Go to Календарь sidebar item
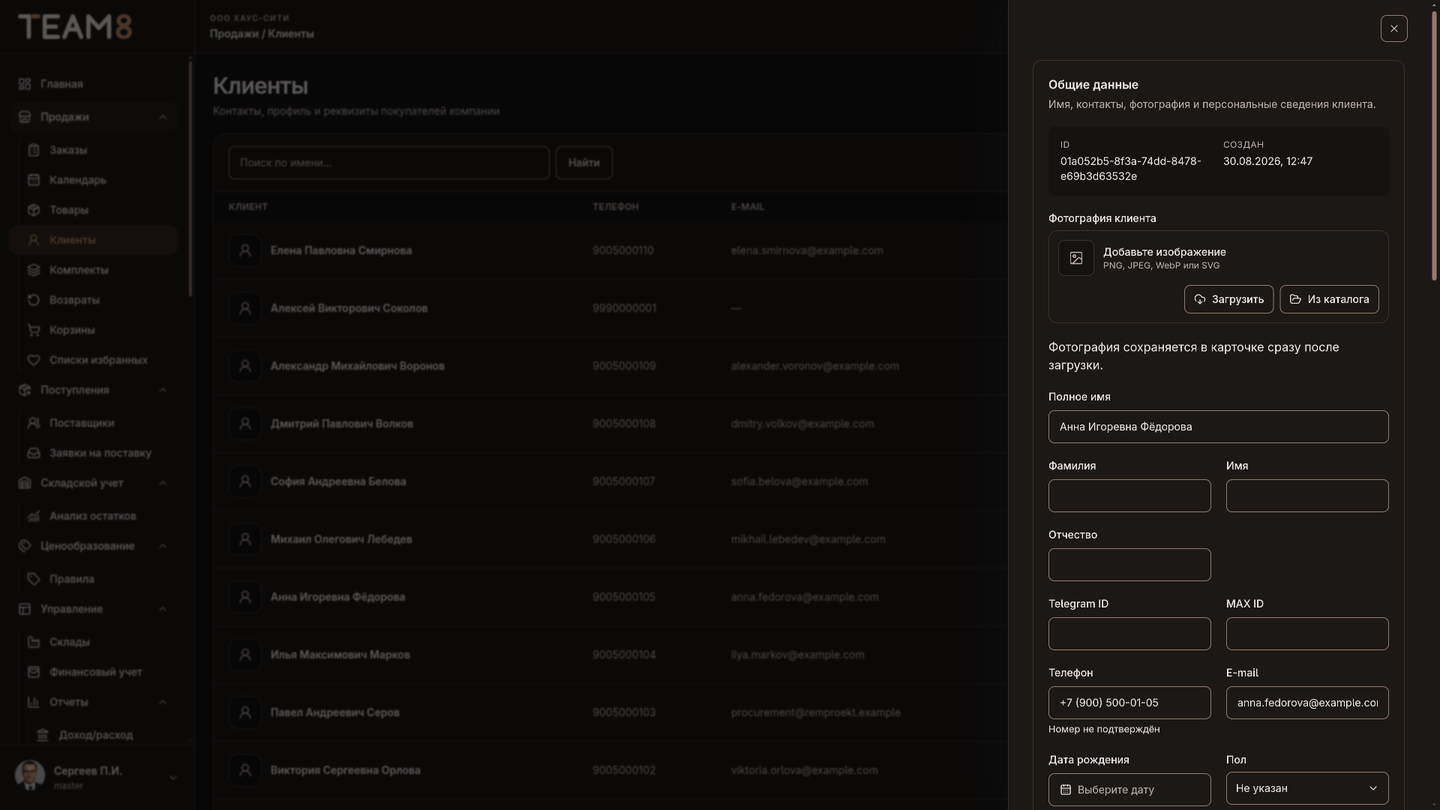The width and height of the screenshot is (1440, 810). coord(77,180)
